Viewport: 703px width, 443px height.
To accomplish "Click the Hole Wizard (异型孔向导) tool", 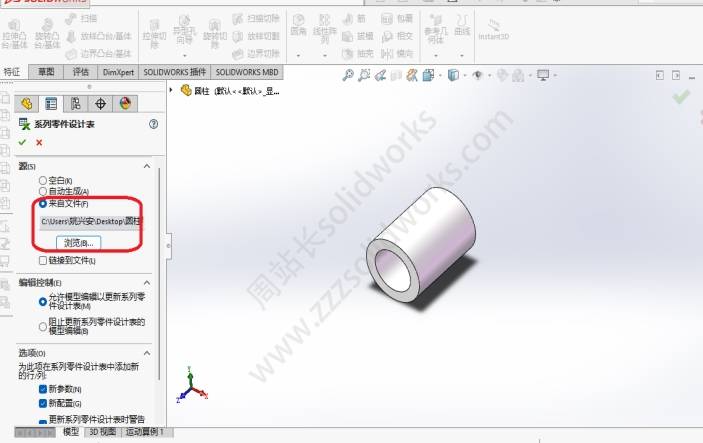I will coord(184,31).
